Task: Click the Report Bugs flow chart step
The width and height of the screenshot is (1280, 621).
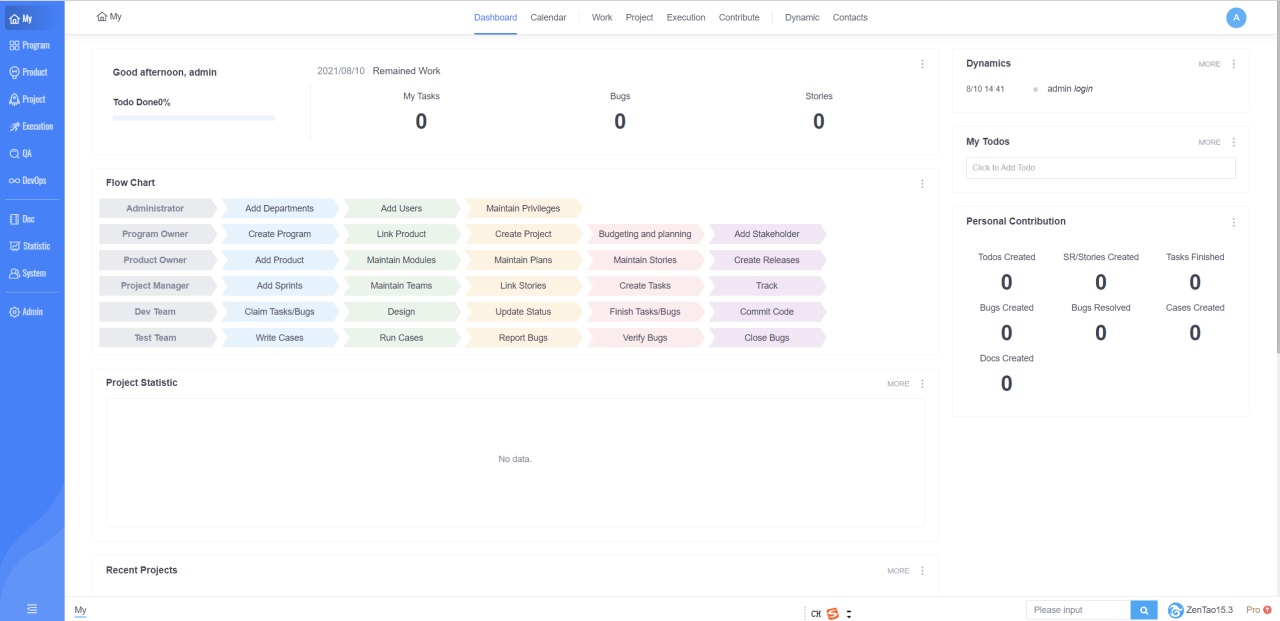Action: 523,338
